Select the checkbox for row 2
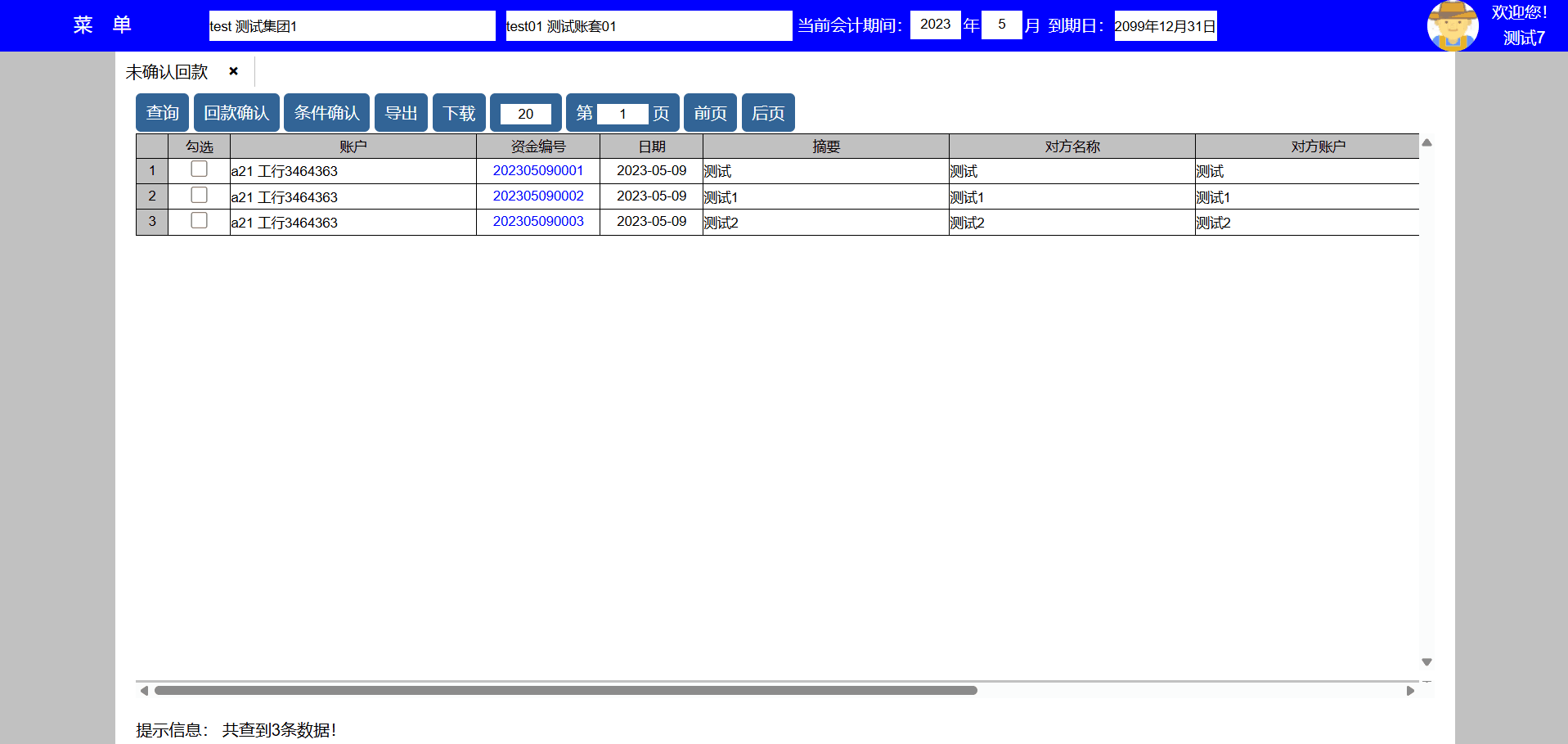The image size is (1568, 744). click(199, 195)
